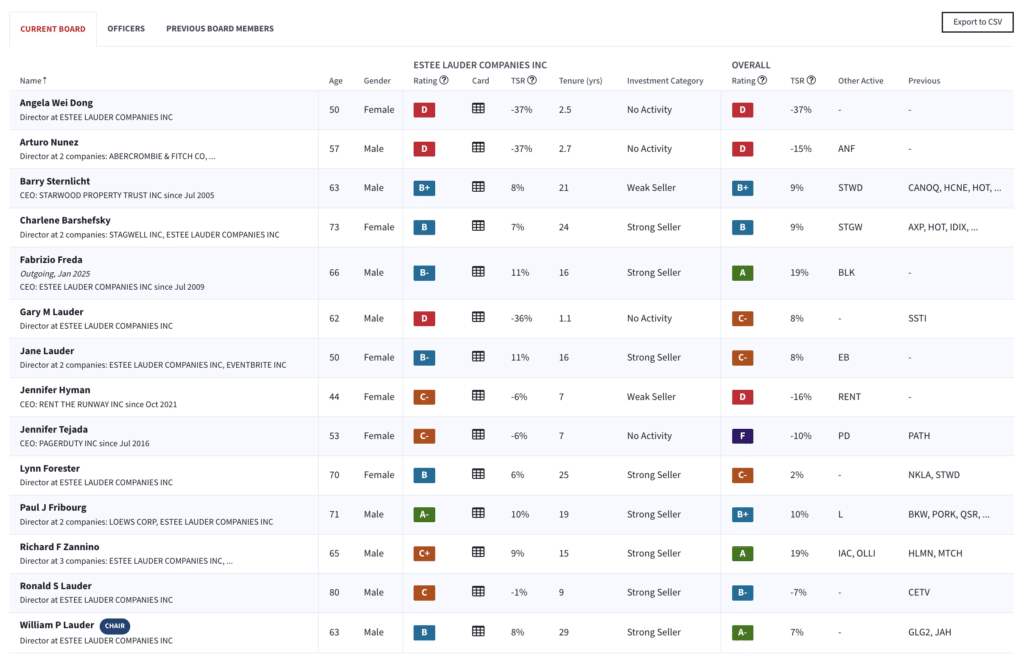The width and height of the screenshot is (1024, 660).
Task: Open Jennifer Tejada's profile link
Action: point(54,429)
